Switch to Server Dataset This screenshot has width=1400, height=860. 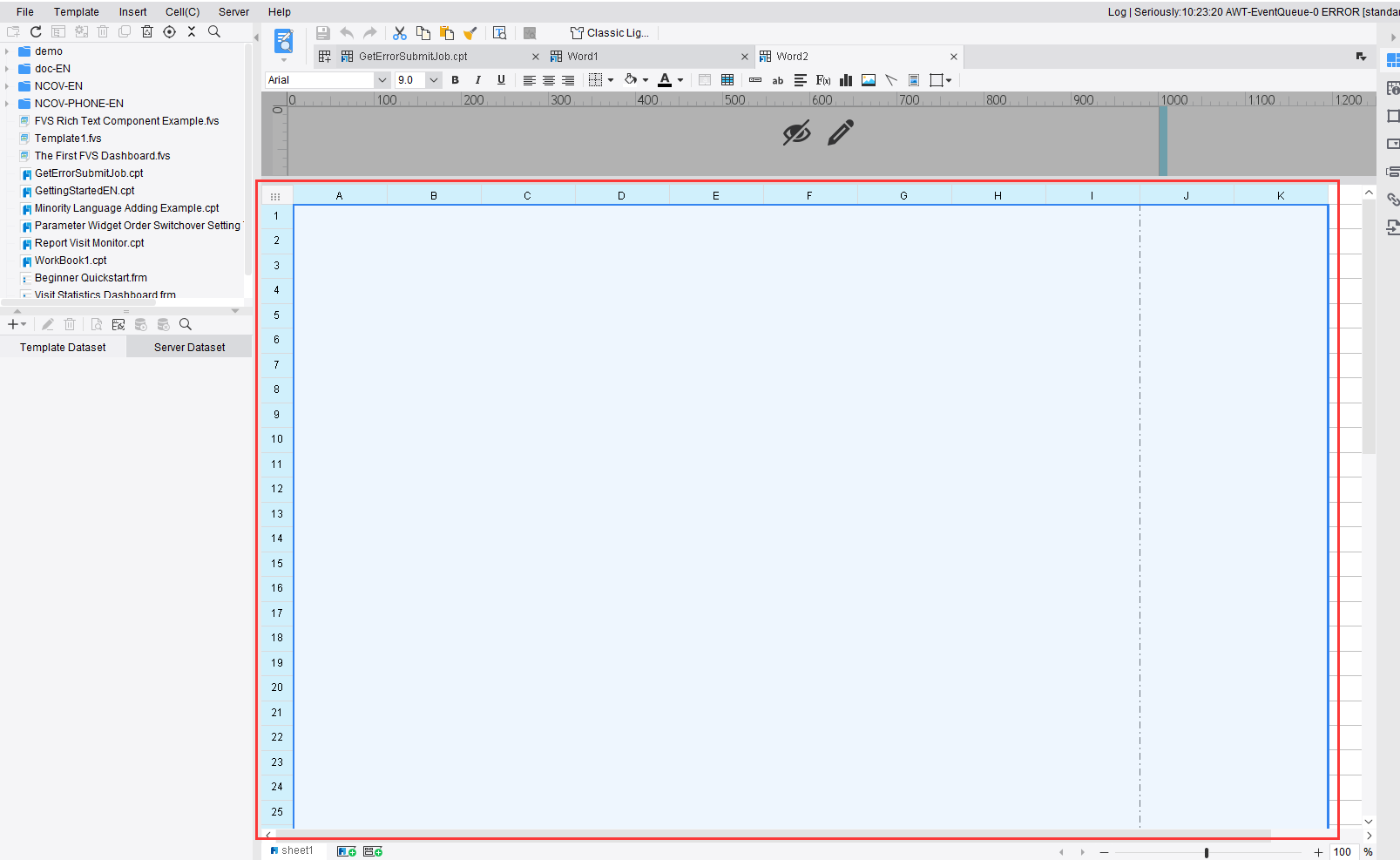188,347
